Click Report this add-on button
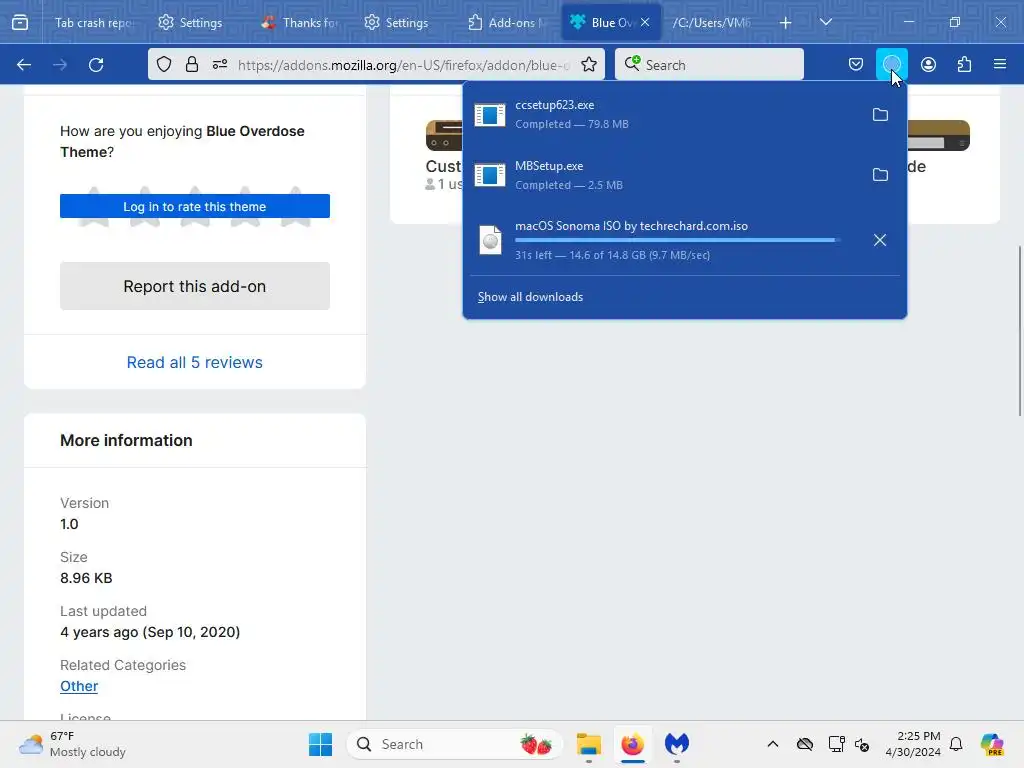Screen dimensions: 1024x768 pyautogui.click(x=195, y=286)
